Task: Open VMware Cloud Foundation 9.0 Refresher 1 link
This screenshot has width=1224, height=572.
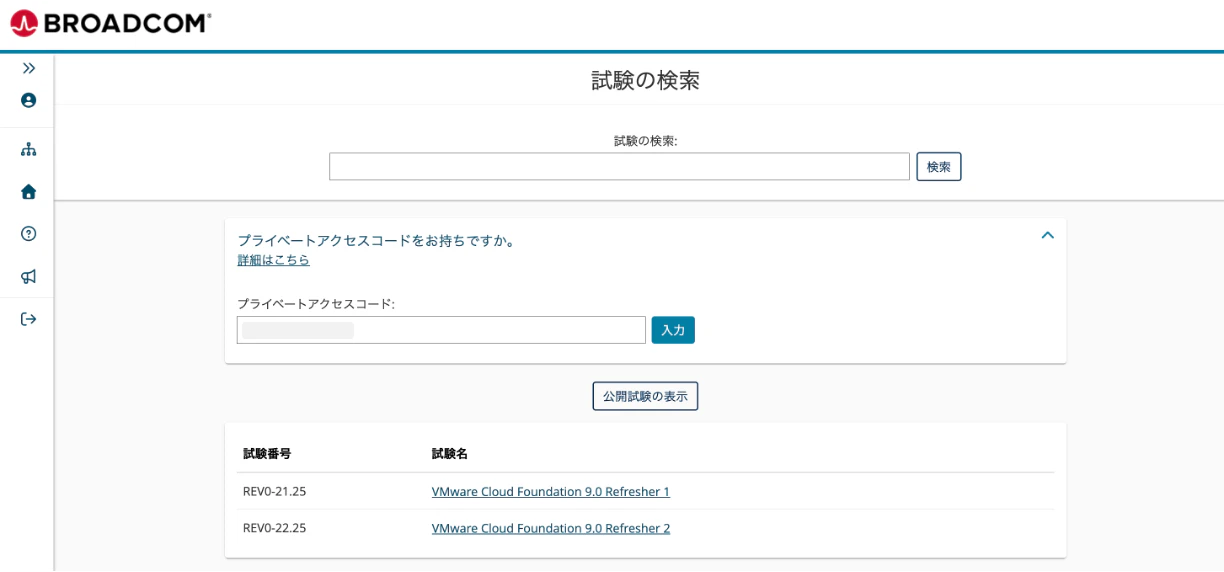Action: coord(551,491)
